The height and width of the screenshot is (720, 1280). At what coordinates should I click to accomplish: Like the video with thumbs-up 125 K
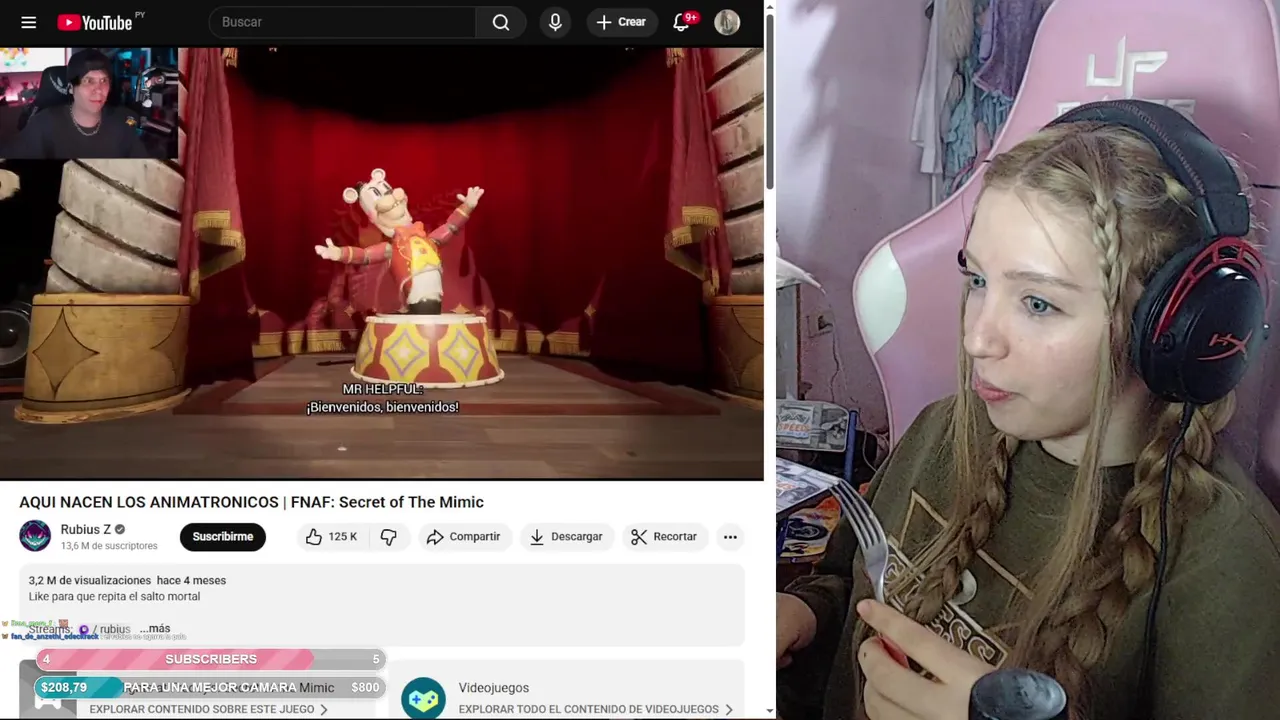pos(331,537)
